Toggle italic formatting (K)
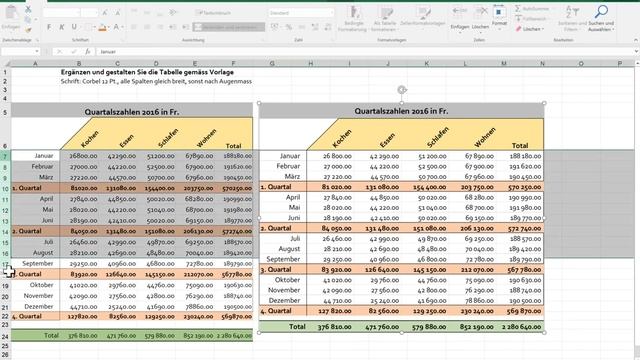Image resolution: width=640 pixels, height=360 pixels. click(x=62, y=27)
